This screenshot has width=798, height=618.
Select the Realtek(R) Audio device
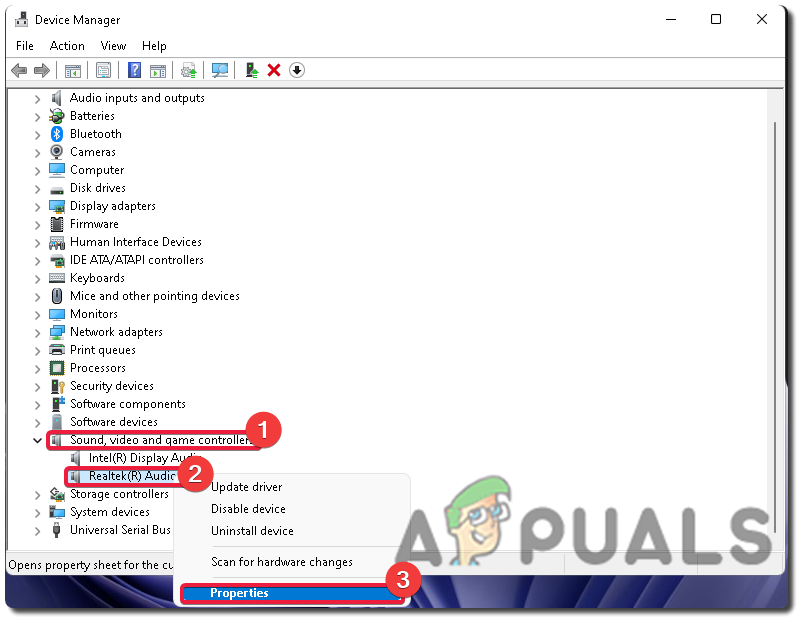(x=131, y=475)
